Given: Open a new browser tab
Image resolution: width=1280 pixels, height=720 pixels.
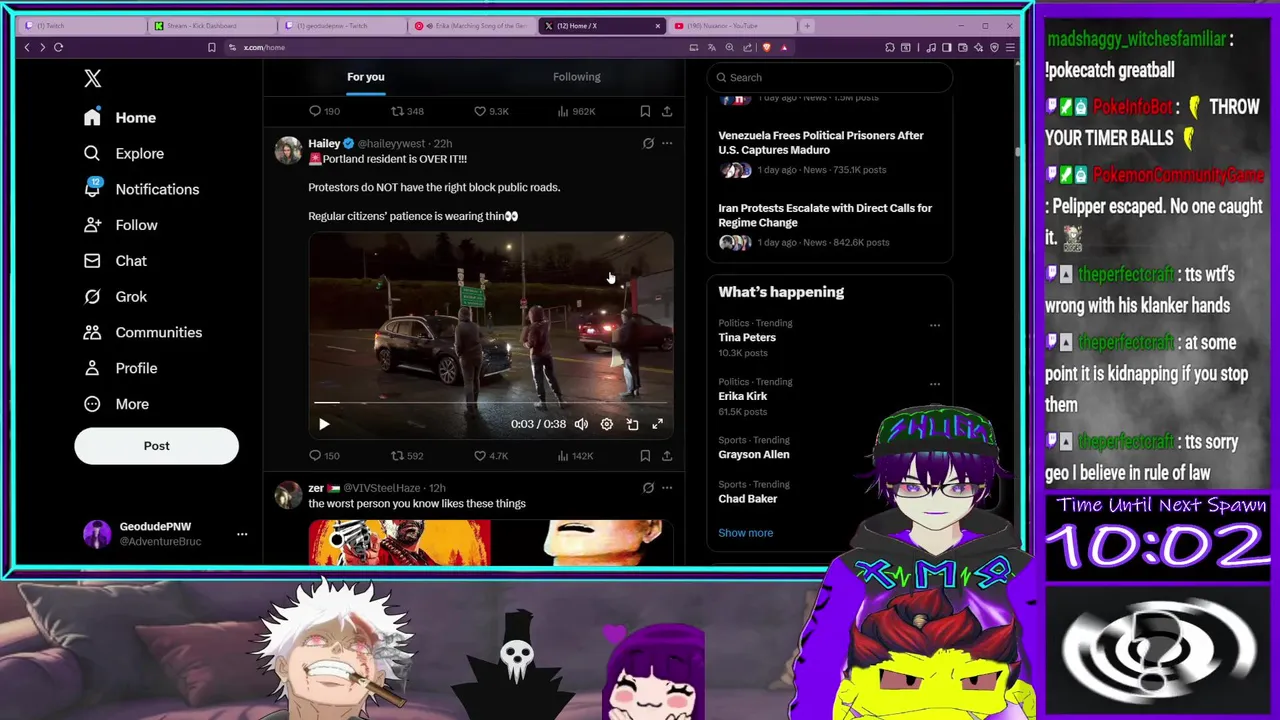Looking at the screenshot, I should click(807, 26).
